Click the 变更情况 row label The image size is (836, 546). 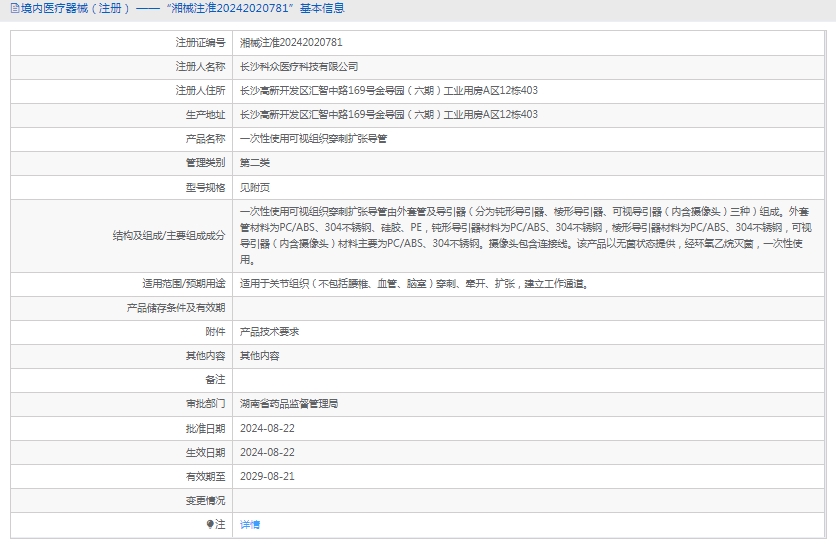206,500
